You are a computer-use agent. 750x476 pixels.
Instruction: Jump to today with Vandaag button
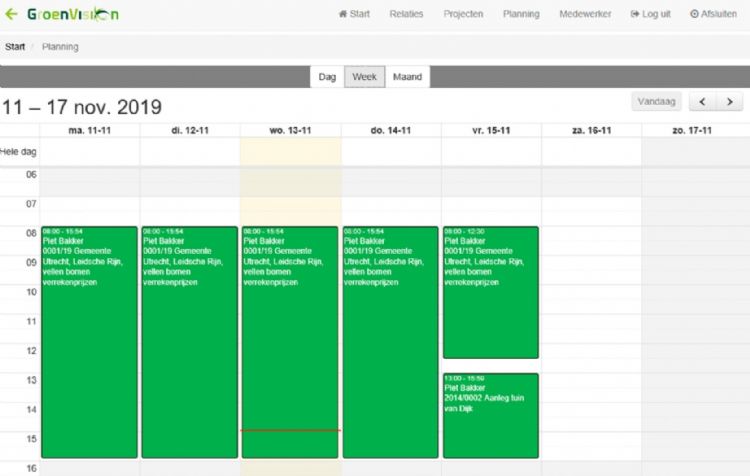657,102
